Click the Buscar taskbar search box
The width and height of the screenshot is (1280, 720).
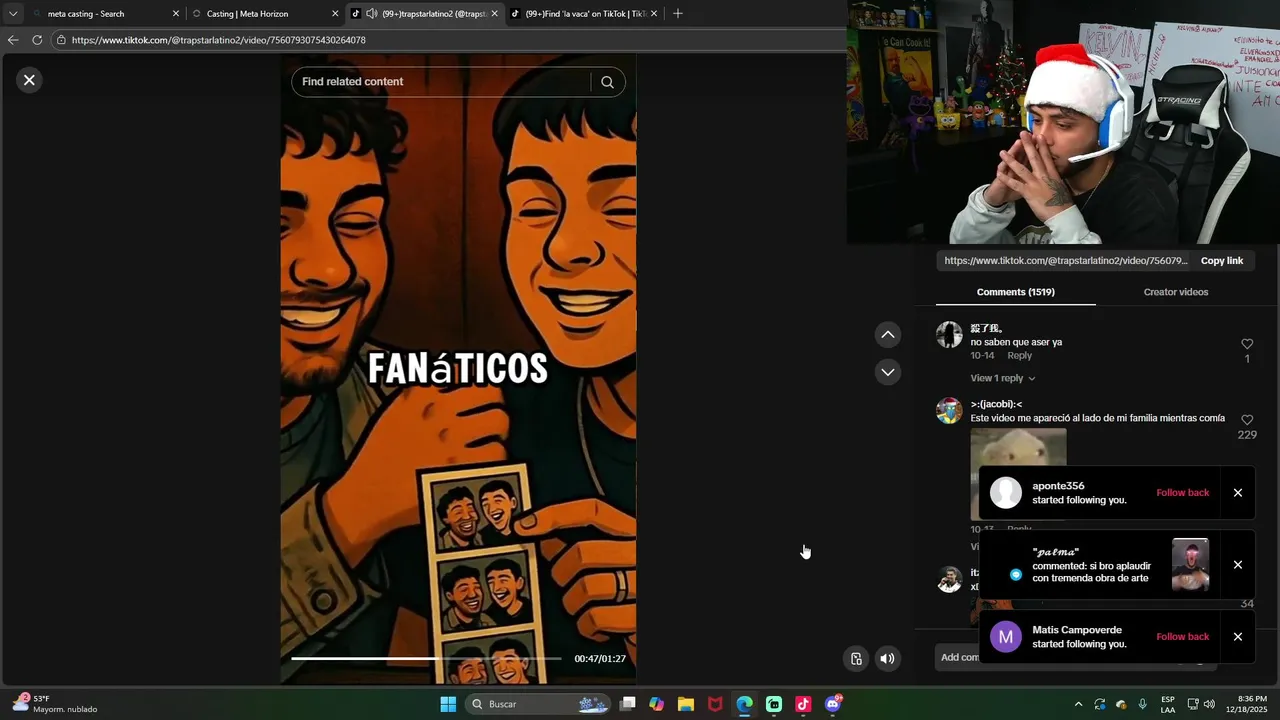(x=537, y=704)
